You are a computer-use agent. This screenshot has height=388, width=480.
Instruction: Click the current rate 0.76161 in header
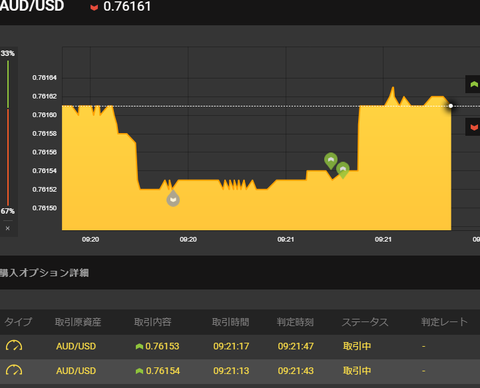coord(127,6)
